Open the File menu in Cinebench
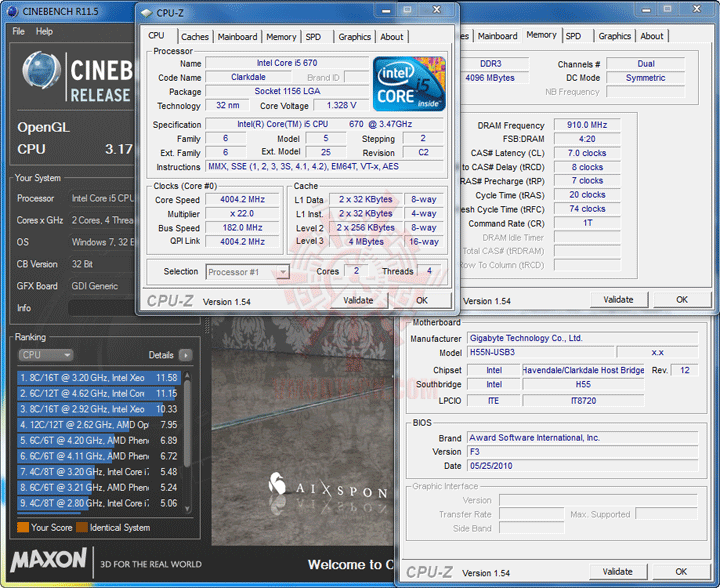Image resolution: width=720 pixels, height=588 pixels. (x=18, y=31)
